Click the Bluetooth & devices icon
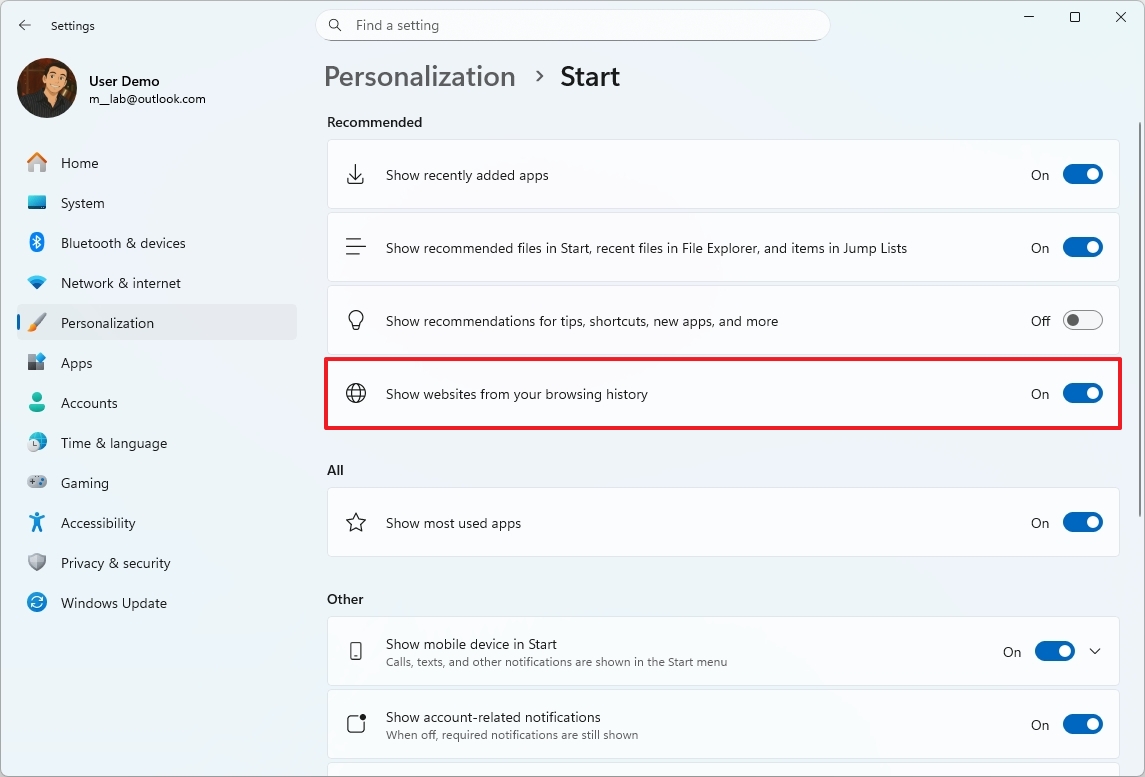This screenshot has width=1145, height=777. (x=37, y=243)
